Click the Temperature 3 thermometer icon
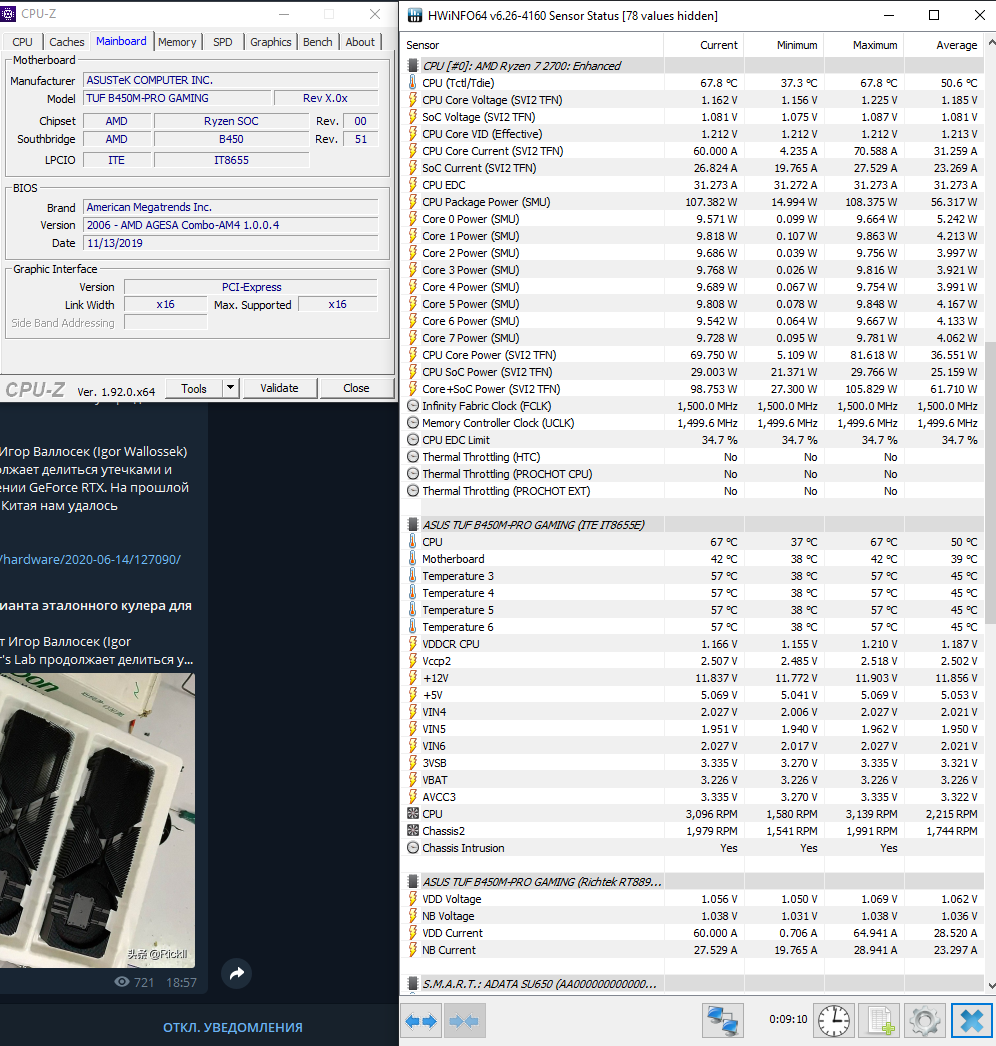This screenshot has height=1046, width=996. click(412, 576)
